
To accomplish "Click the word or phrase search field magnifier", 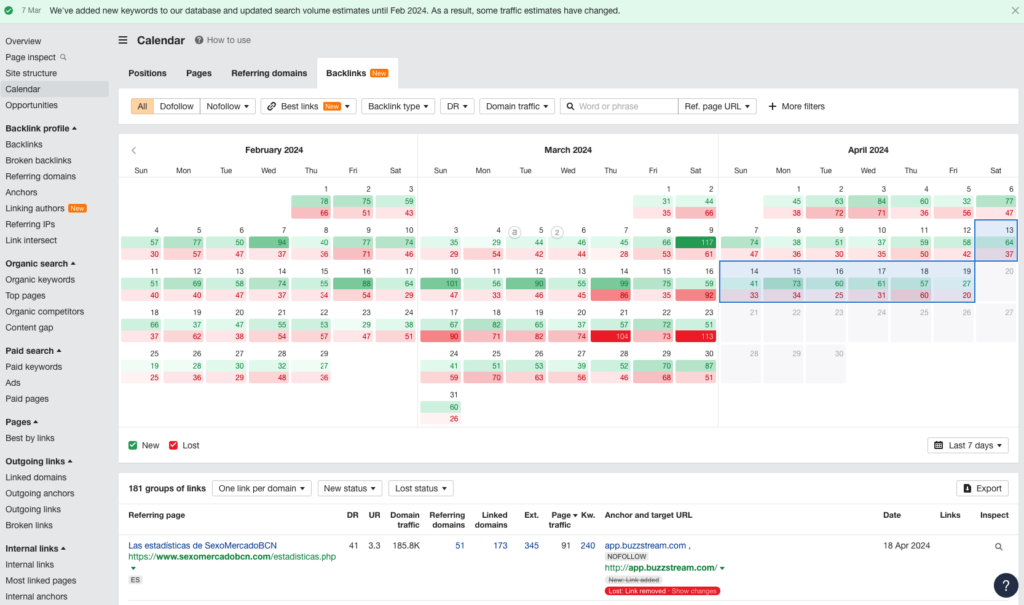I will [x=570, y=105].
